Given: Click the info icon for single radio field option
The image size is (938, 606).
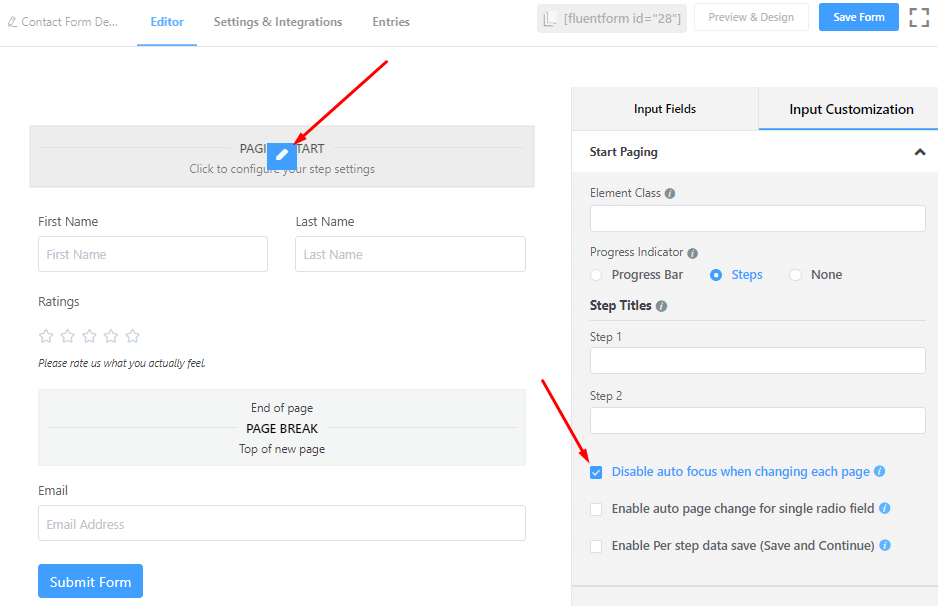Looking at the screenshot, I should click(x=884, y=508).
